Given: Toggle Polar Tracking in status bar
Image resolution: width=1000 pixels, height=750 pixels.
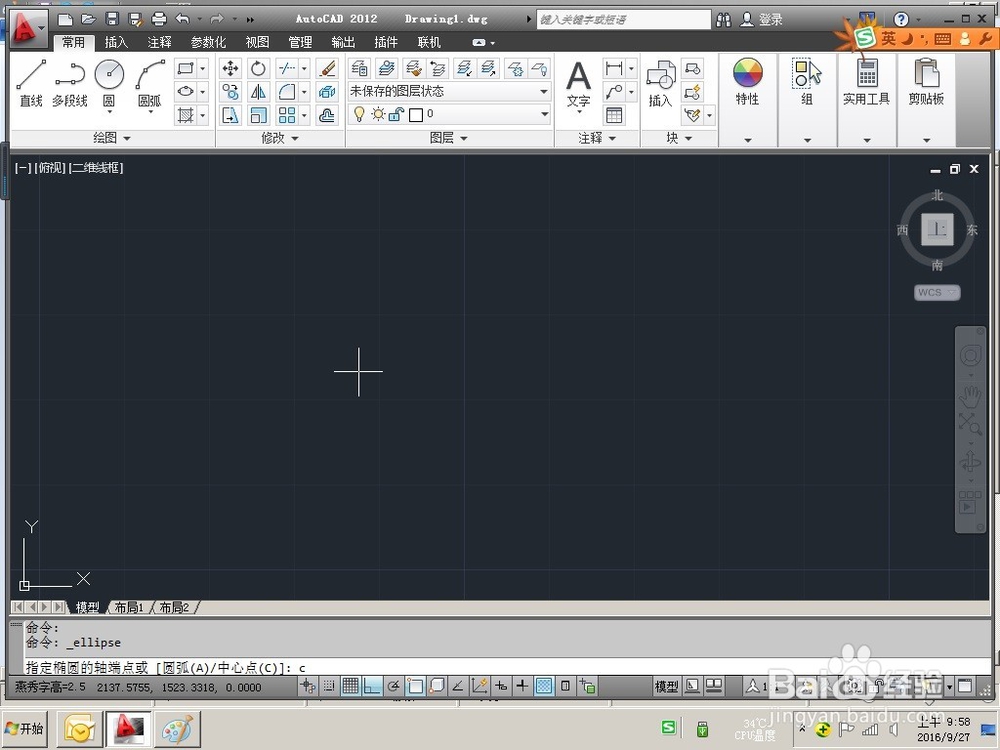Looking at the screenshot, I should coord(393,686).
